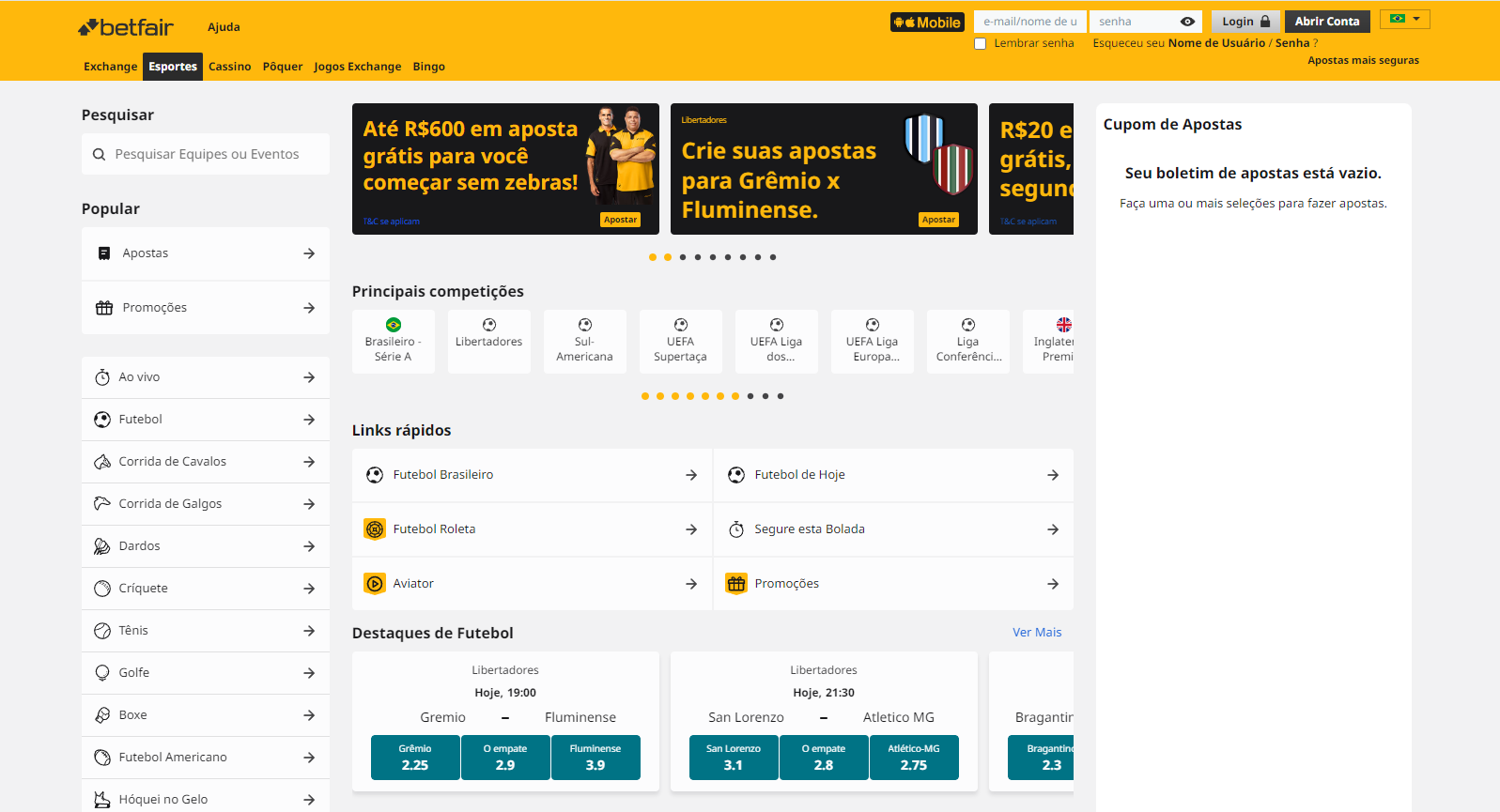This screenshot has height=812, width=1500.
Task: Click the Login button
Action: tap(1245, 22)
